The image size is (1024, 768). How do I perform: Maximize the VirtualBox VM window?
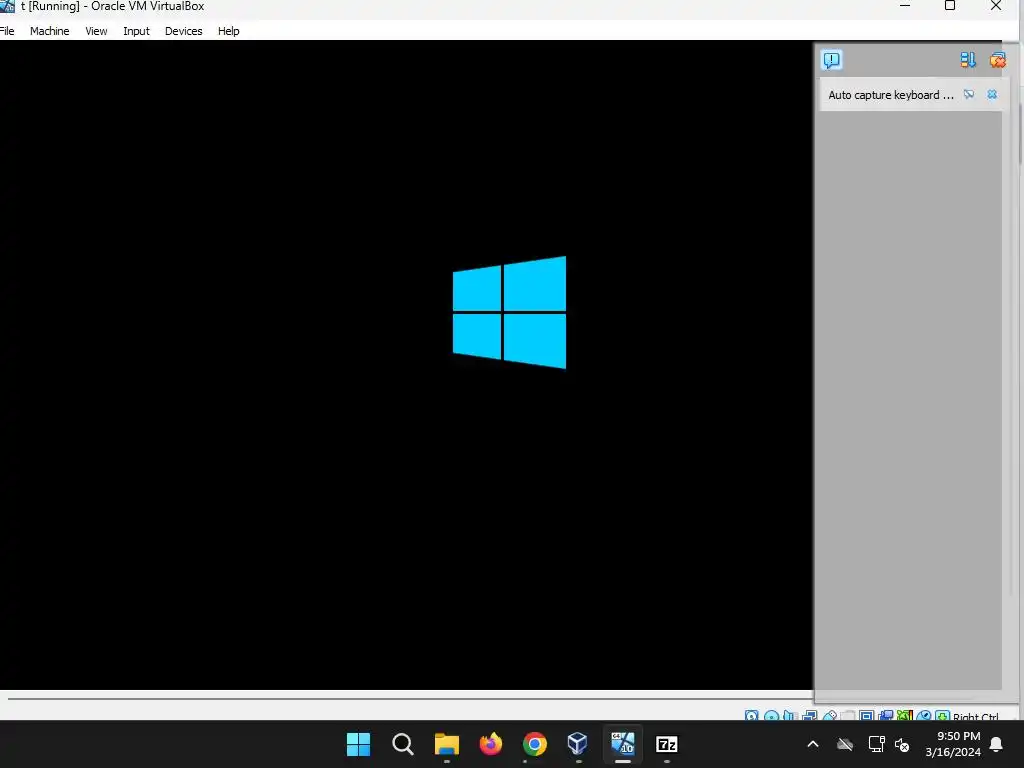click(950, 6)
